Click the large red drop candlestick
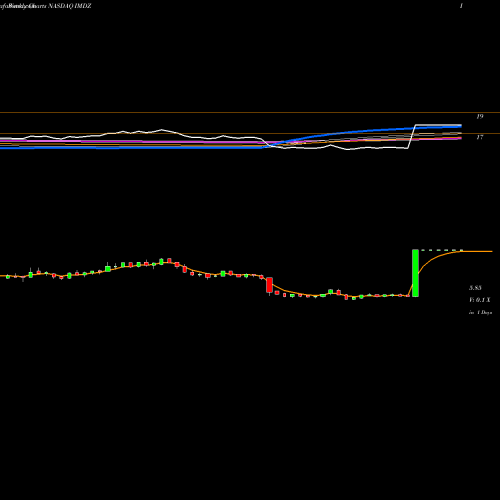500x500 pixels. [x=269, y=285]
